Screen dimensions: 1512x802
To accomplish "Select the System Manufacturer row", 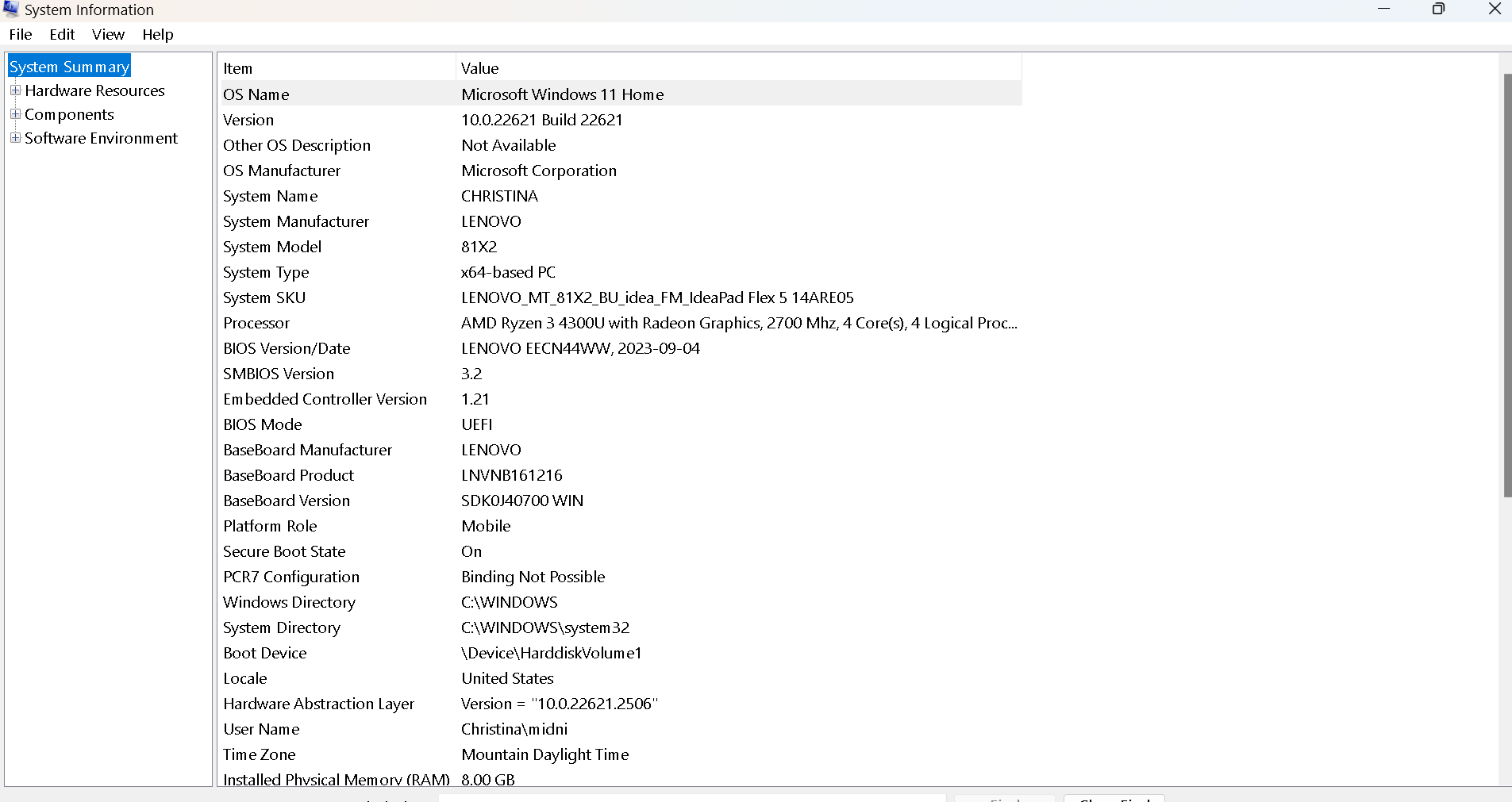I will [620, 221].
